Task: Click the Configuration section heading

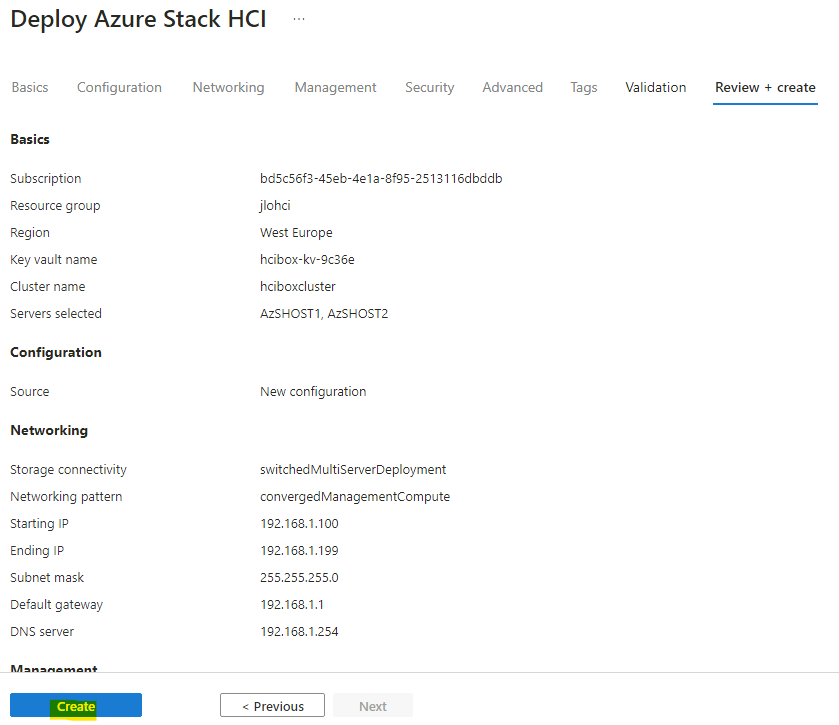Action: coord(56,353)
